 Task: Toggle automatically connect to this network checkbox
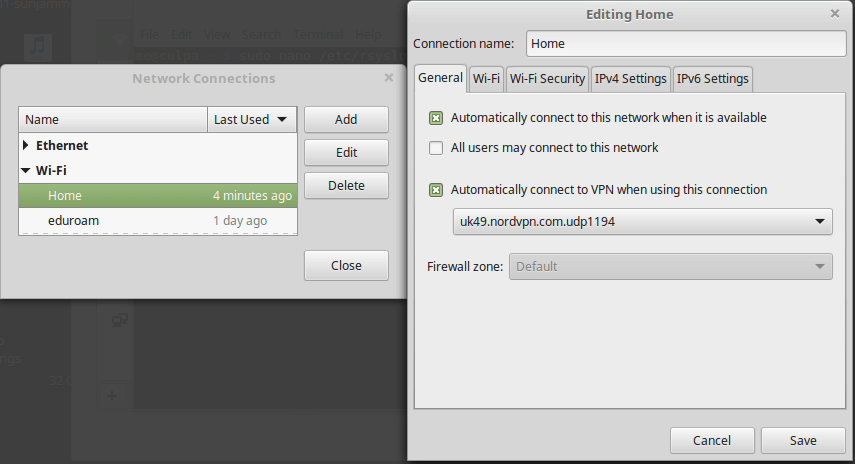(x=436, y=118)
